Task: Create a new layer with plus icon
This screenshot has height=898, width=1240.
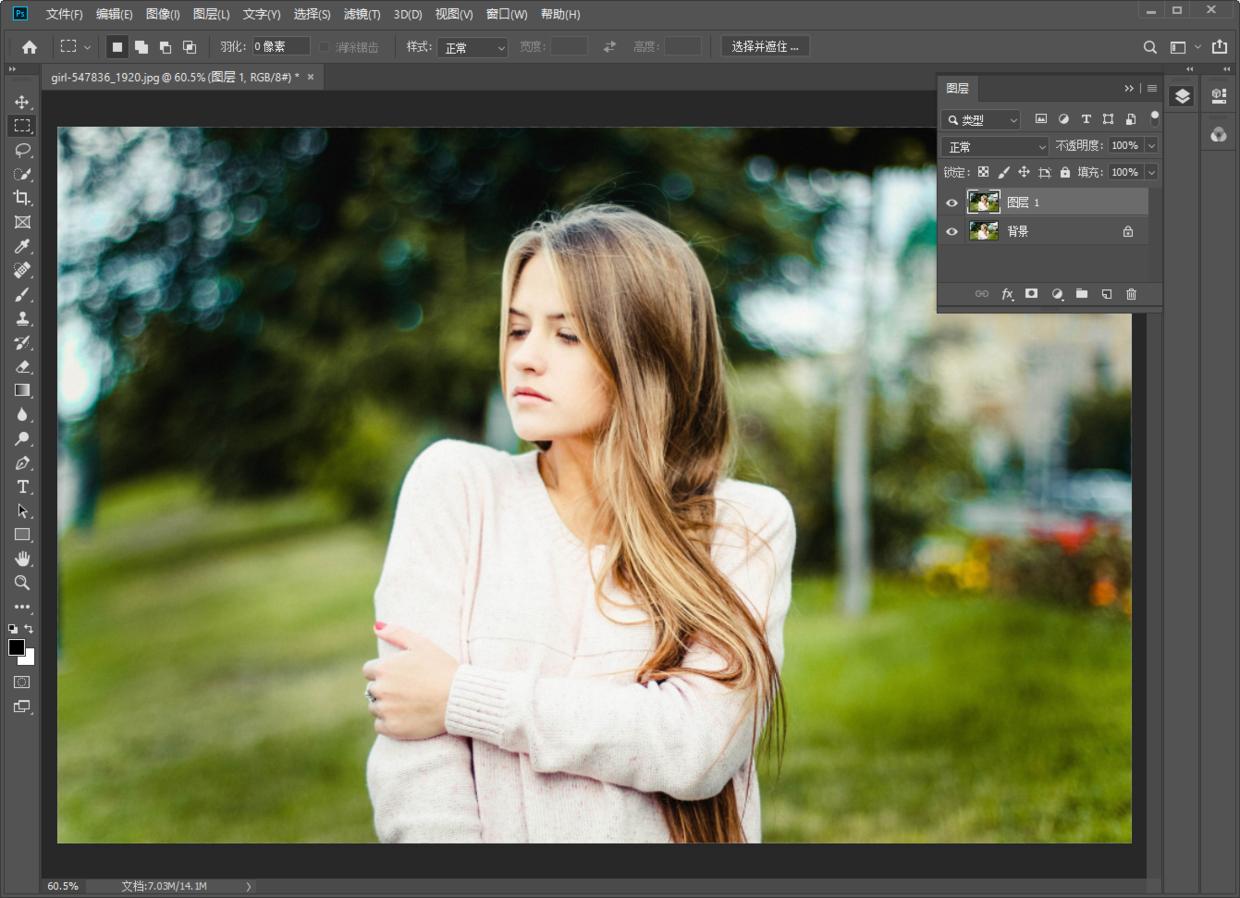Action: pyautogui.click(x=1106, y=294)
